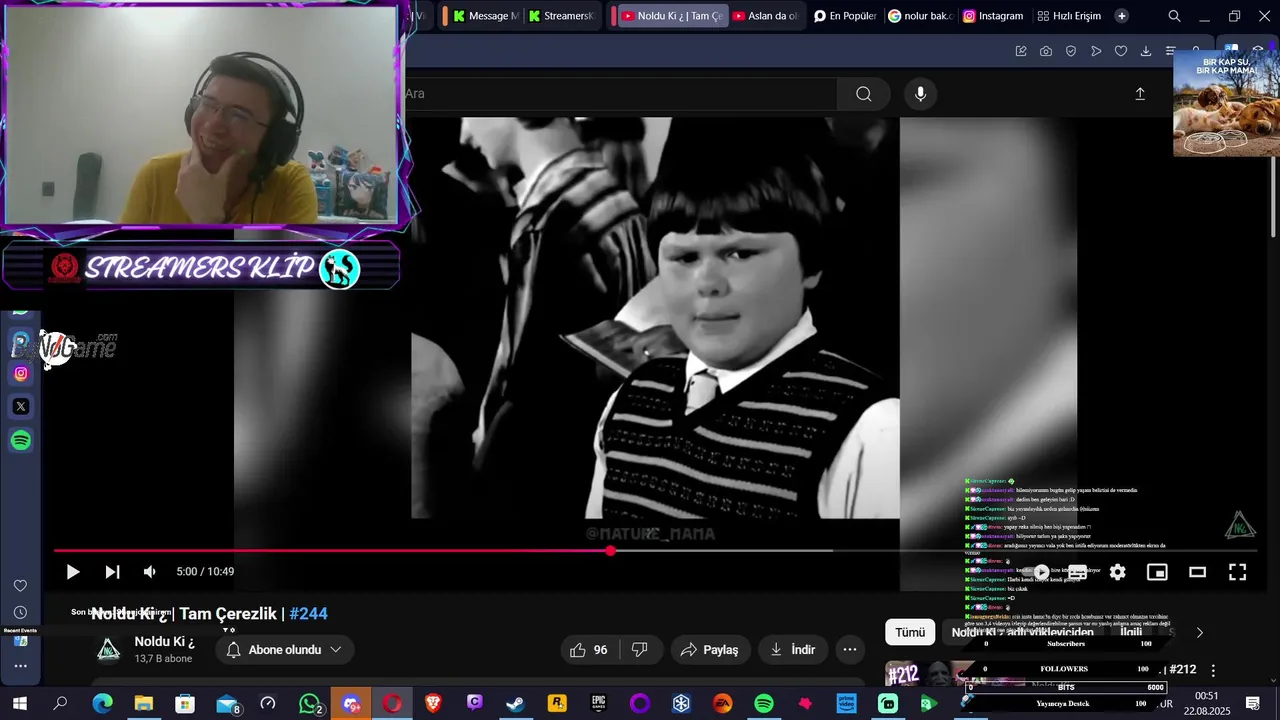Open Epic Games Launcher from taskbar
This screenshot has height=720, width=1280.
pos(598,704)
